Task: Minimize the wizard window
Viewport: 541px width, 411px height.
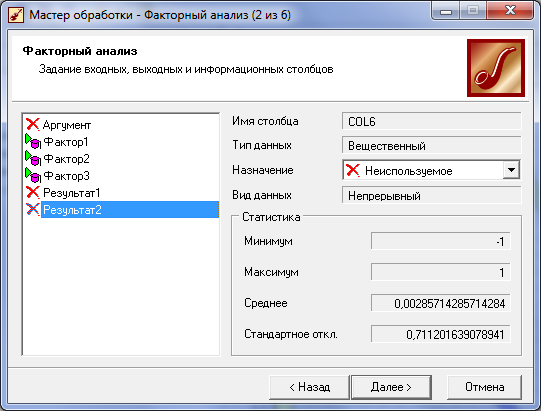Action: tap(446, 10)
